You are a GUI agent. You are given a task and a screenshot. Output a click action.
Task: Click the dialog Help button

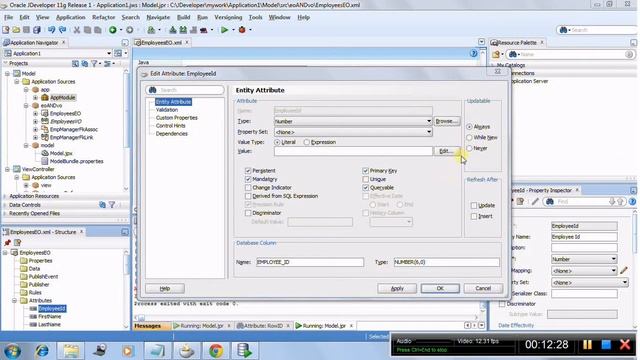click(165, 289)
